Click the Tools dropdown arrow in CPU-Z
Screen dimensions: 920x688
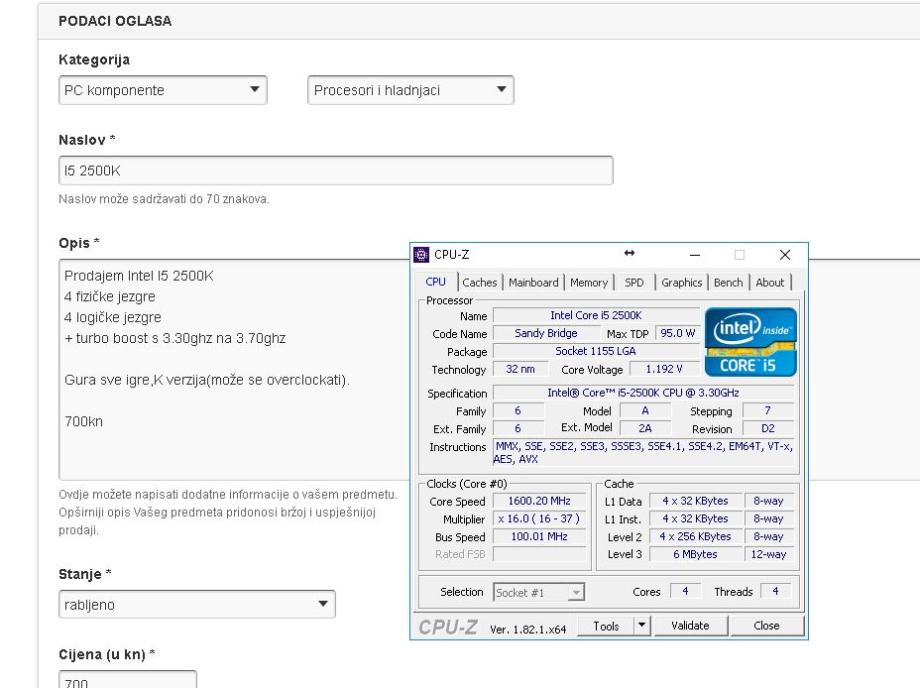[643, 625]
